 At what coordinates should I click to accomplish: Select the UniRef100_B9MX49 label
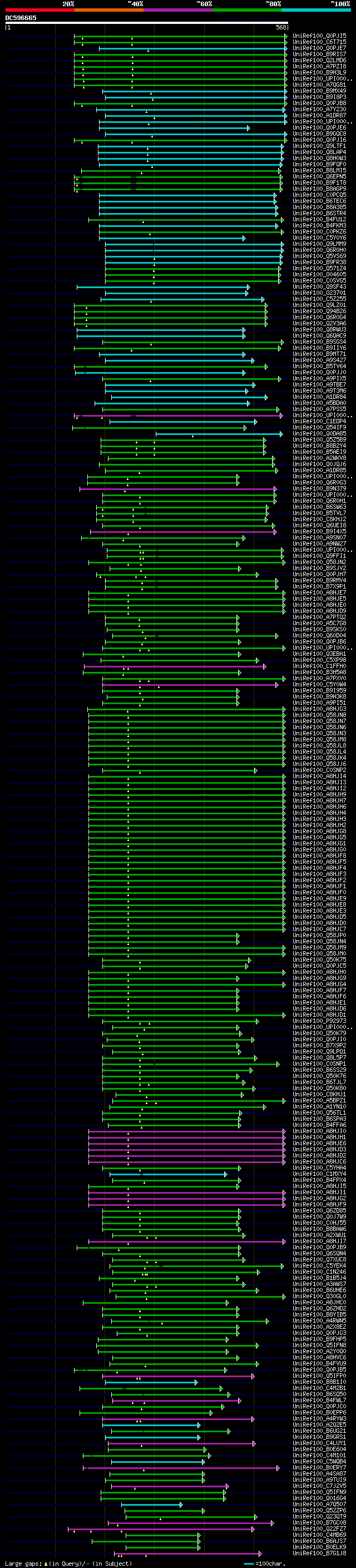319,91
